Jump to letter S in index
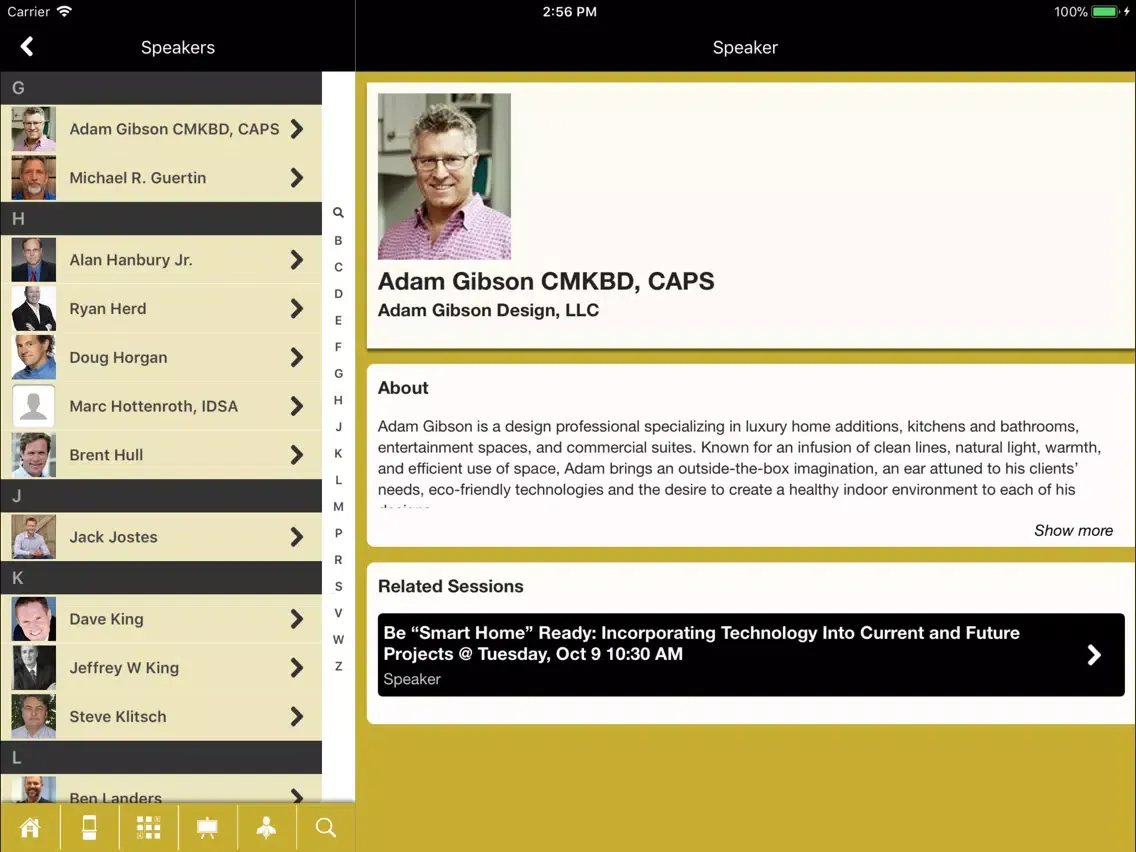Screen dimensions: 1136x852 tap(338, 586)
